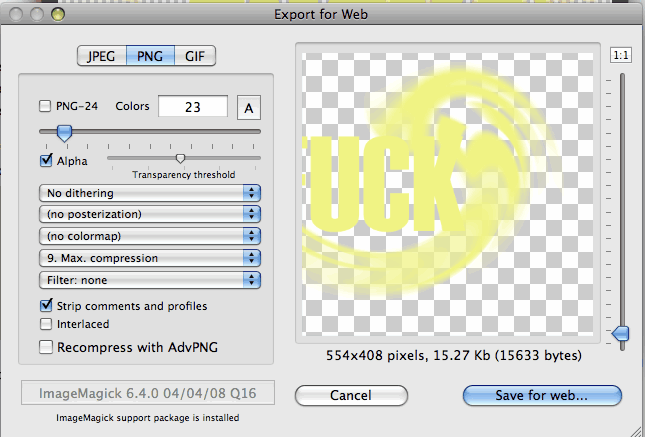Click the Cancel button
The image size is (645, 437).
(351, 395)
